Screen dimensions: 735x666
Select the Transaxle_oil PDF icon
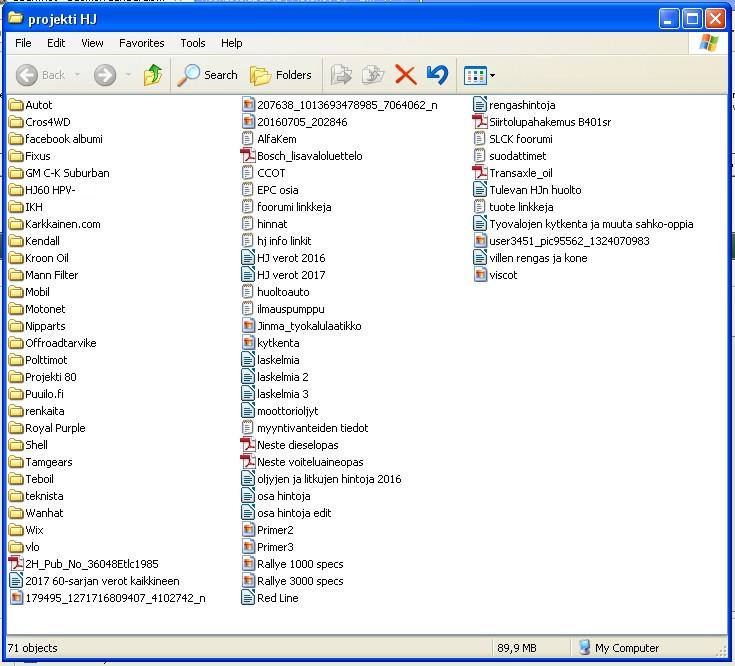point(480,172)
